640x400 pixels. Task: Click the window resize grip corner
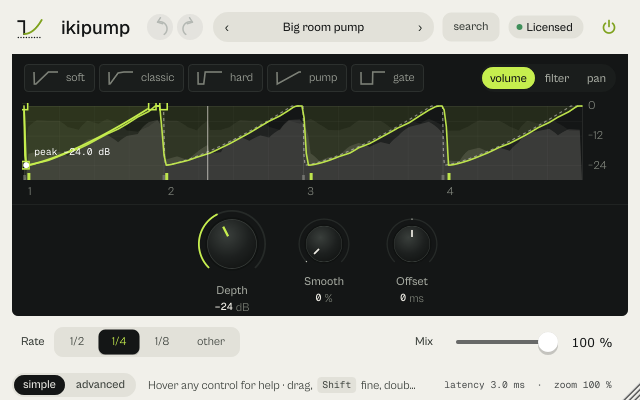click(x=632, y=392)
